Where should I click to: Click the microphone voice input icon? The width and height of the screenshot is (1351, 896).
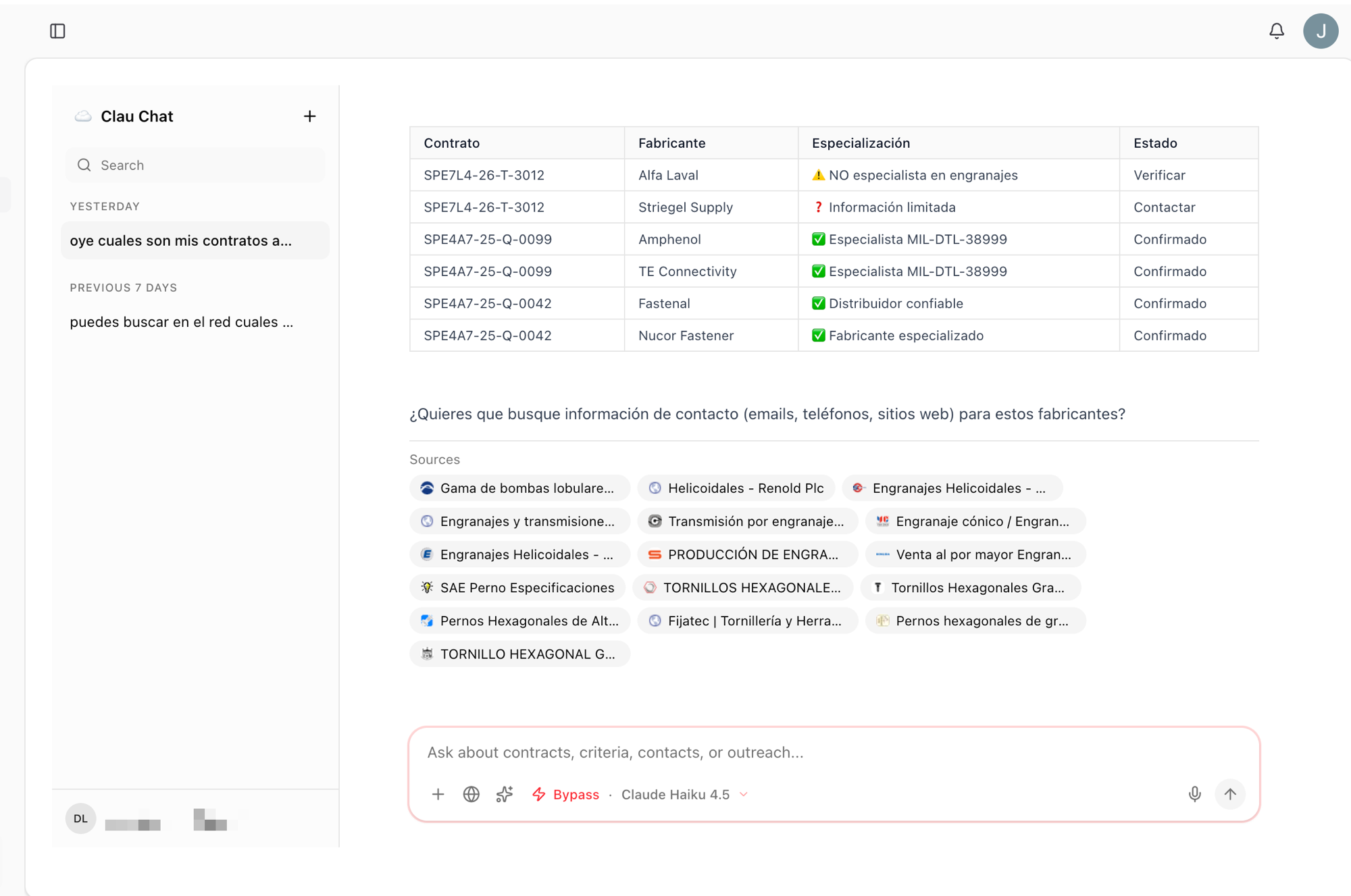[1194, 794]
